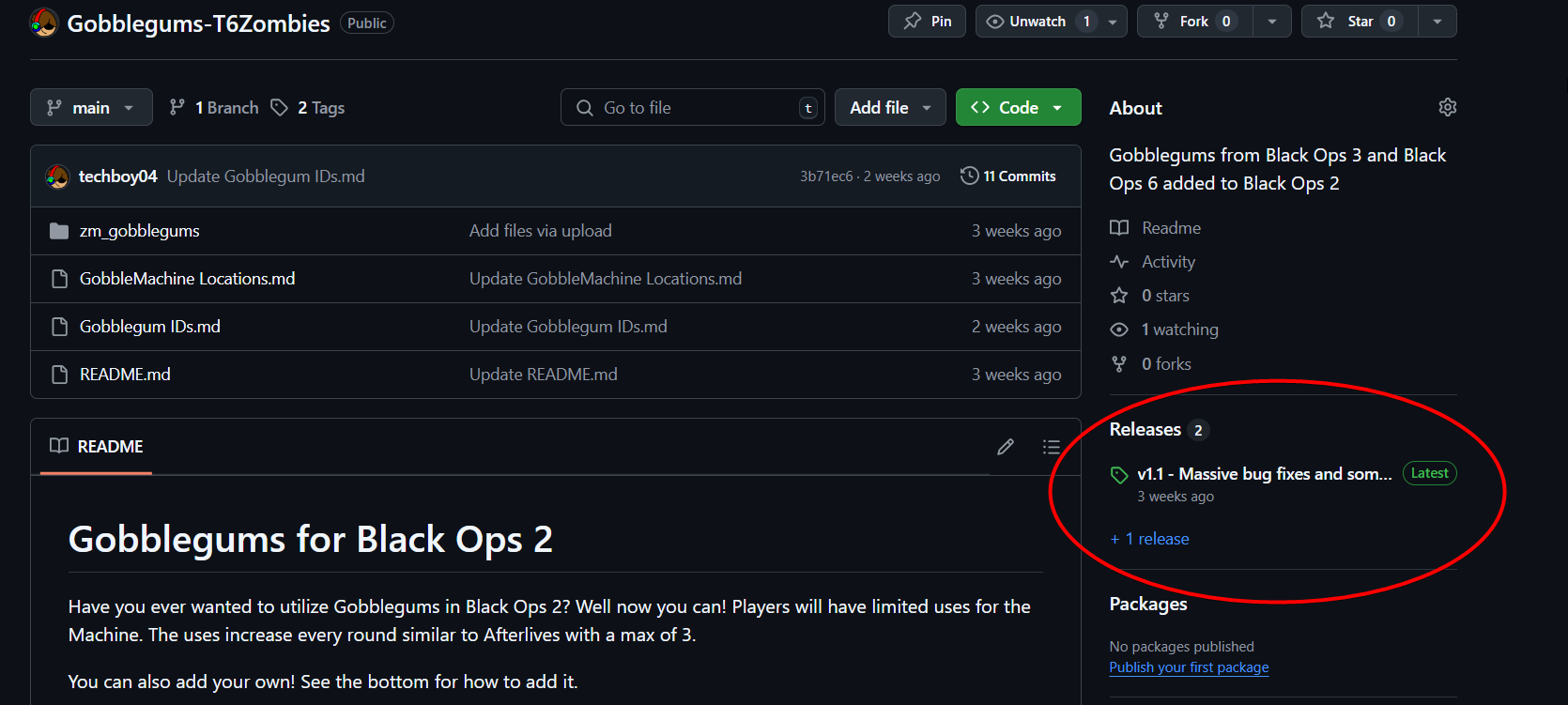Click the book icon in README tab

pos(59,446)
